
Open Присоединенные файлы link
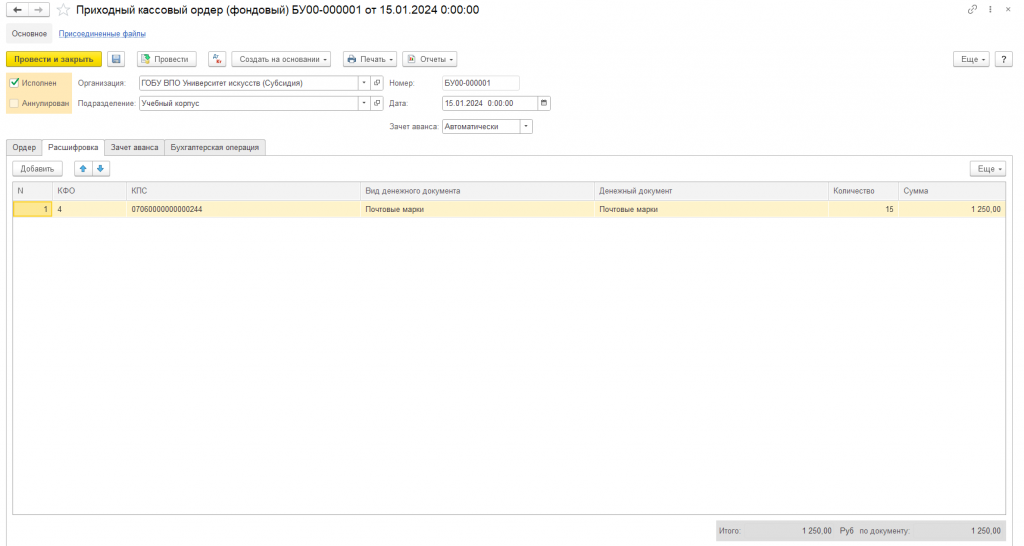click(x=103, y=33)
